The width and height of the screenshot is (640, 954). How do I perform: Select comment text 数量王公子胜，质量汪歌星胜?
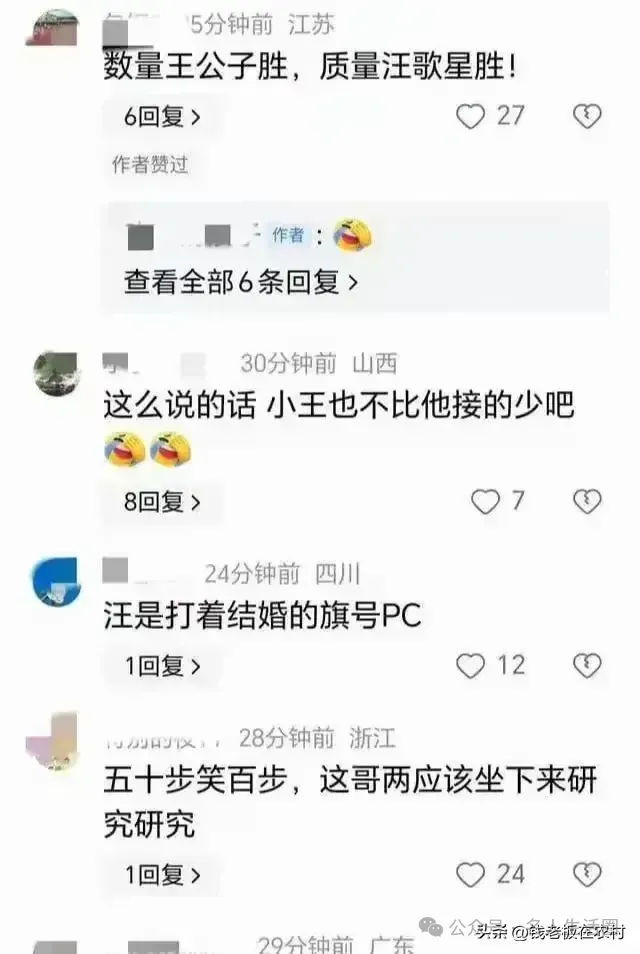click(310, 66)
